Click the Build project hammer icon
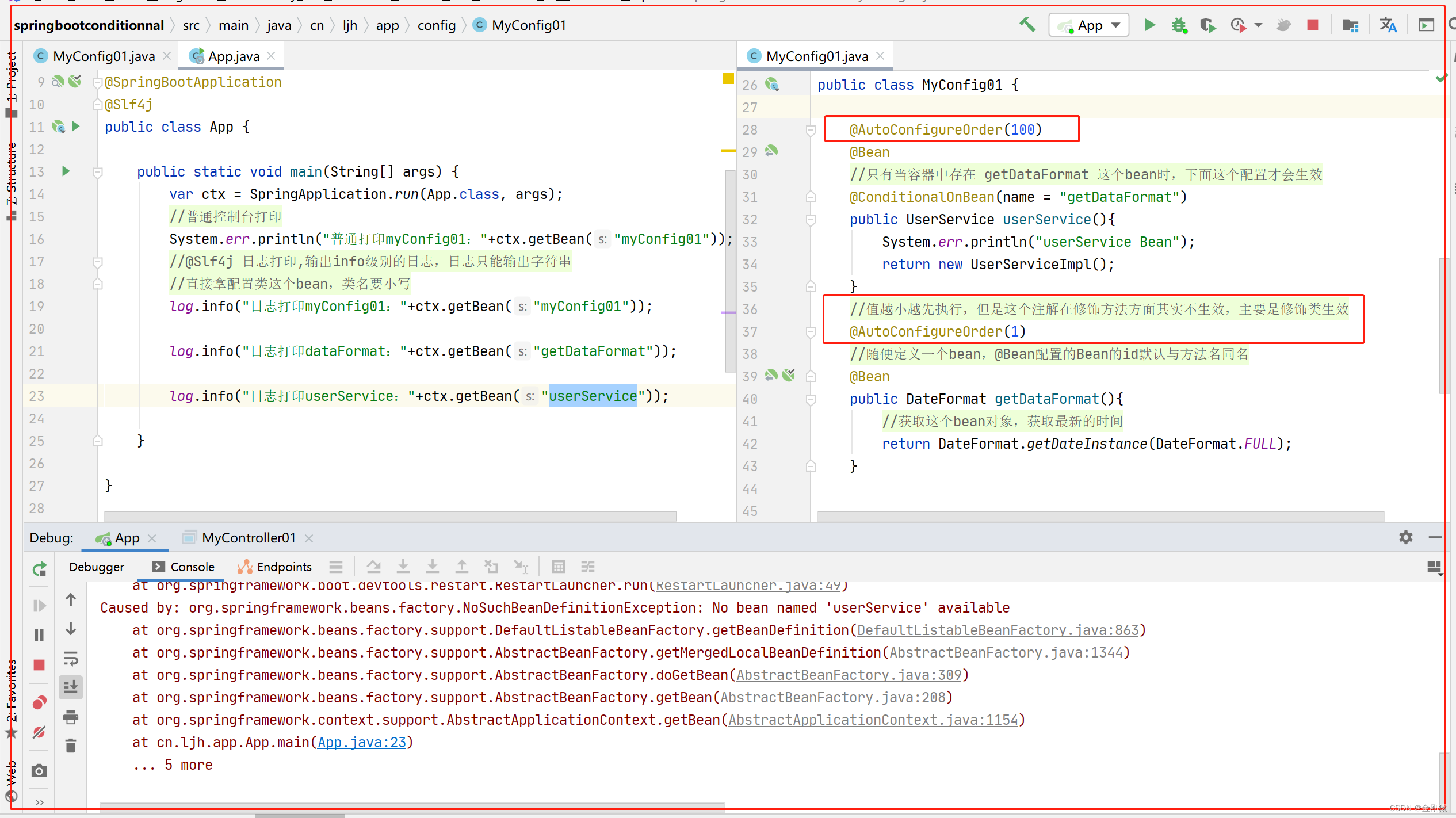1456x818 pixels. [x=1027, y=25]
